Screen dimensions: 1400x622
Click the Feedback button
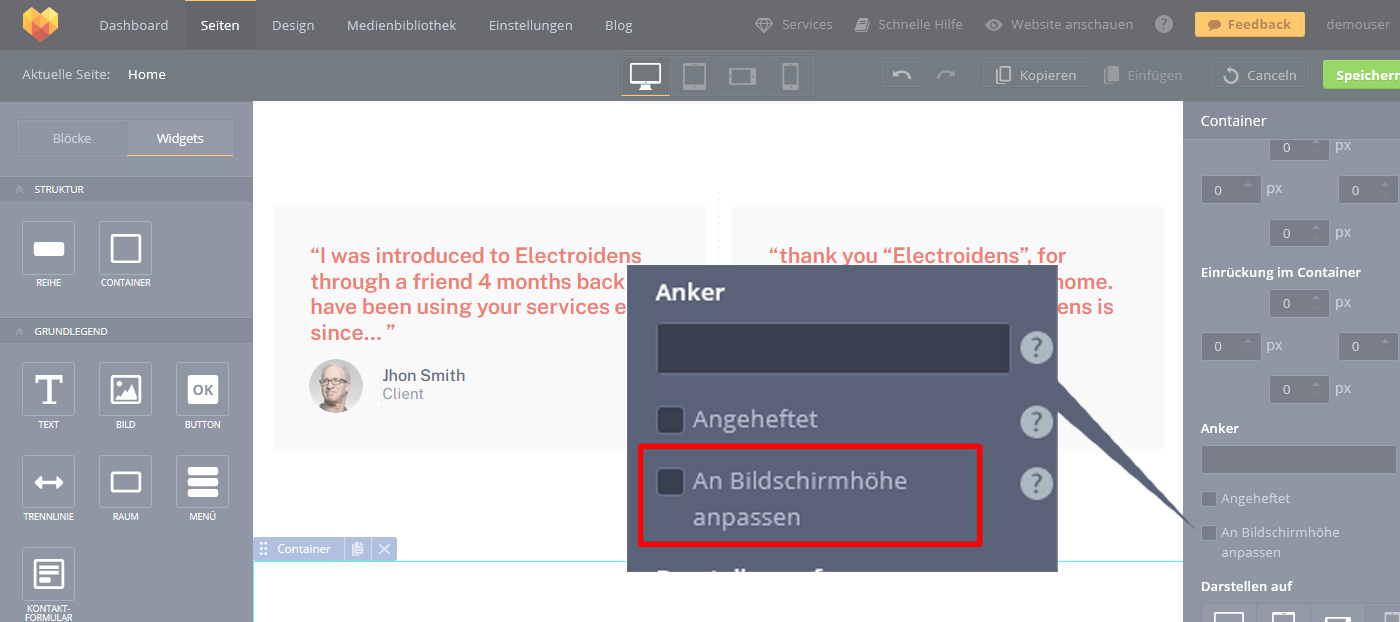[x=1249, y=25]
